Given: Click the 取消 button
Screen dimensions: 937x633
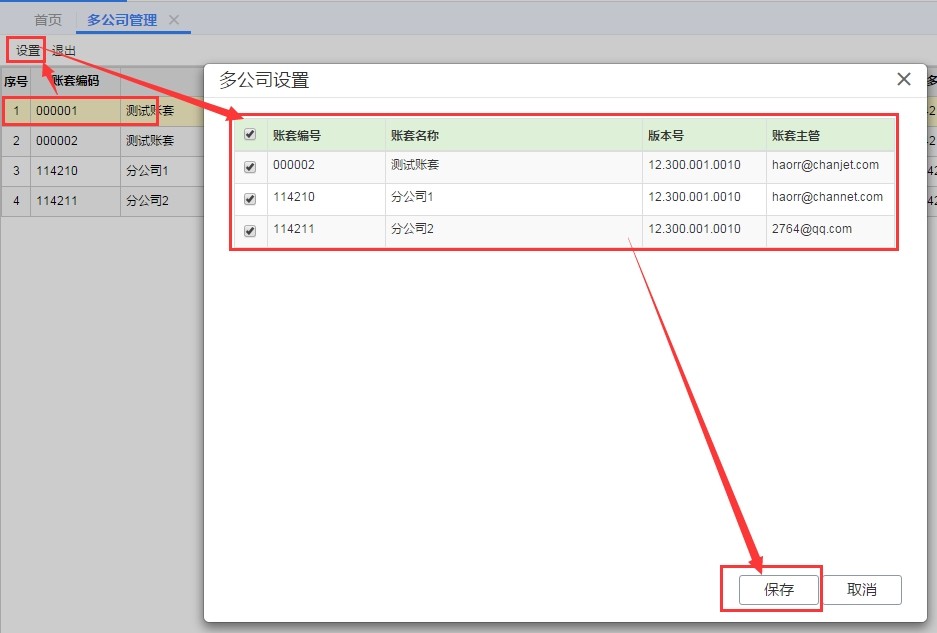Looking at the screenshot, I should tap(862, 590).
